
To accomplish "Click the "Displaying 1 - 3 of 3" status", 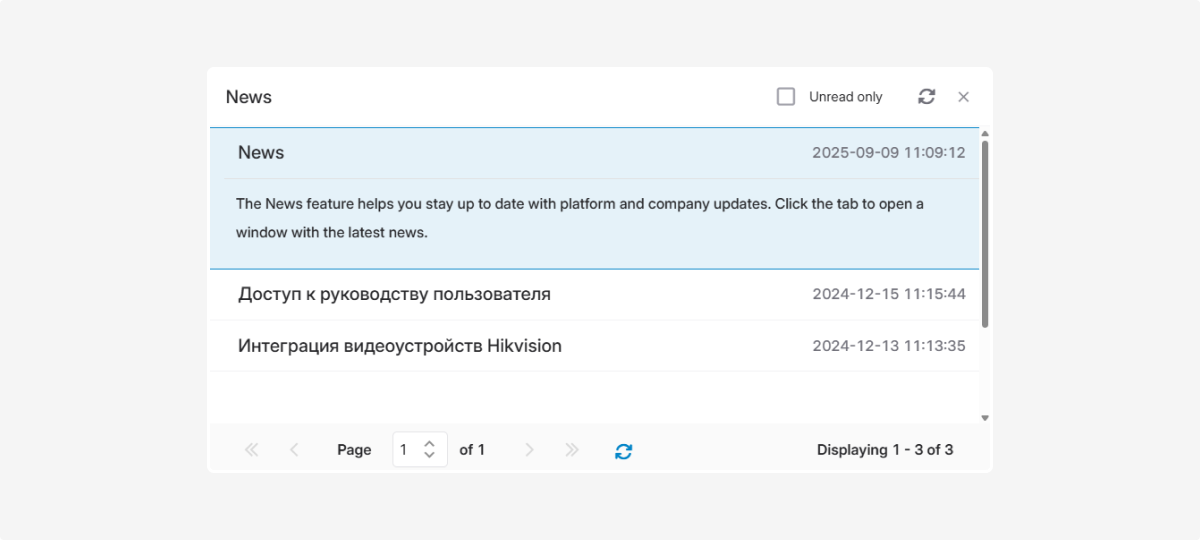I will tap(884, 450).
